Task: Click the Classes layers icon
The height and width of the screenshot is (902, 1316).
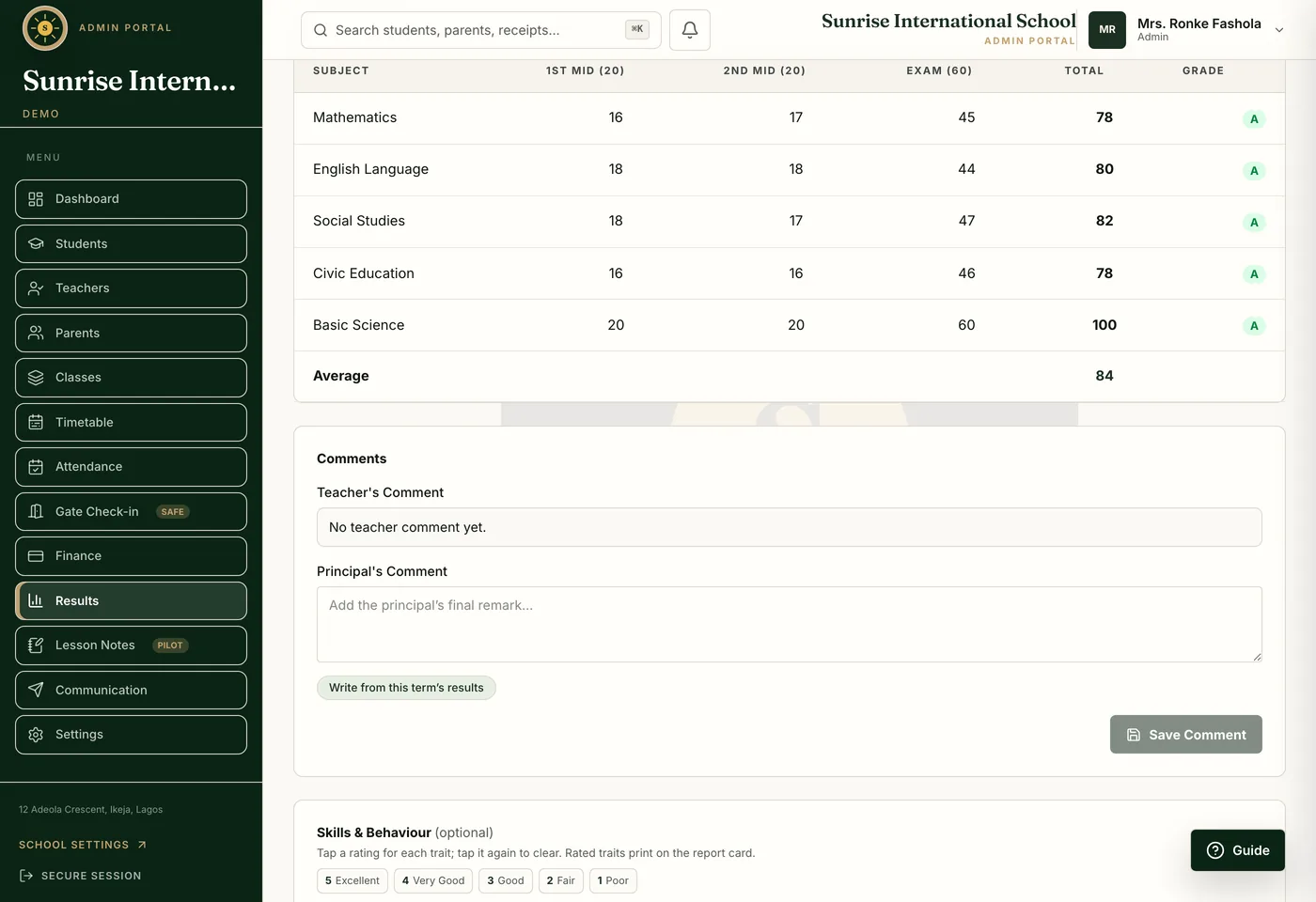Action: [36, 378]
